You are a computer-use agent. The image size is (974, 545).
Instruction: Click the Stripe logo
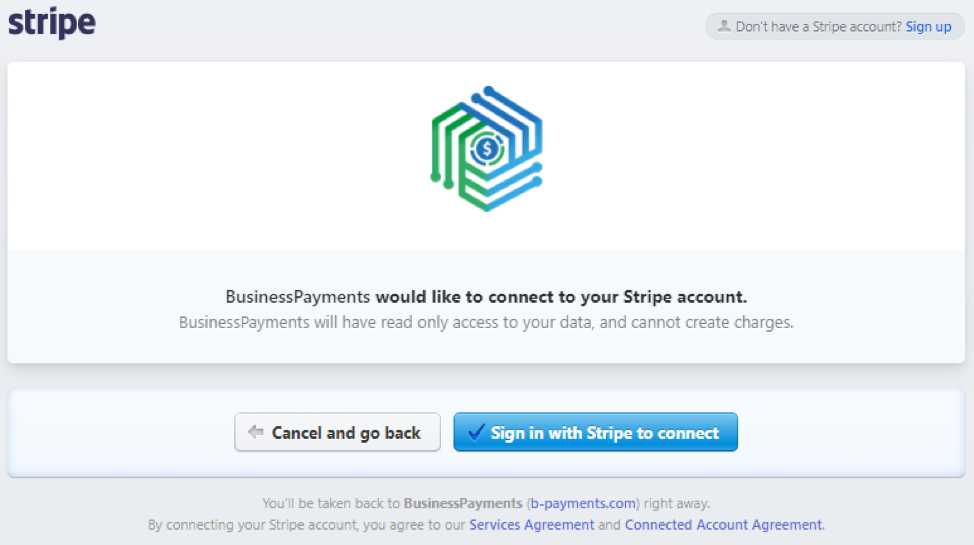tap(52, 23)
